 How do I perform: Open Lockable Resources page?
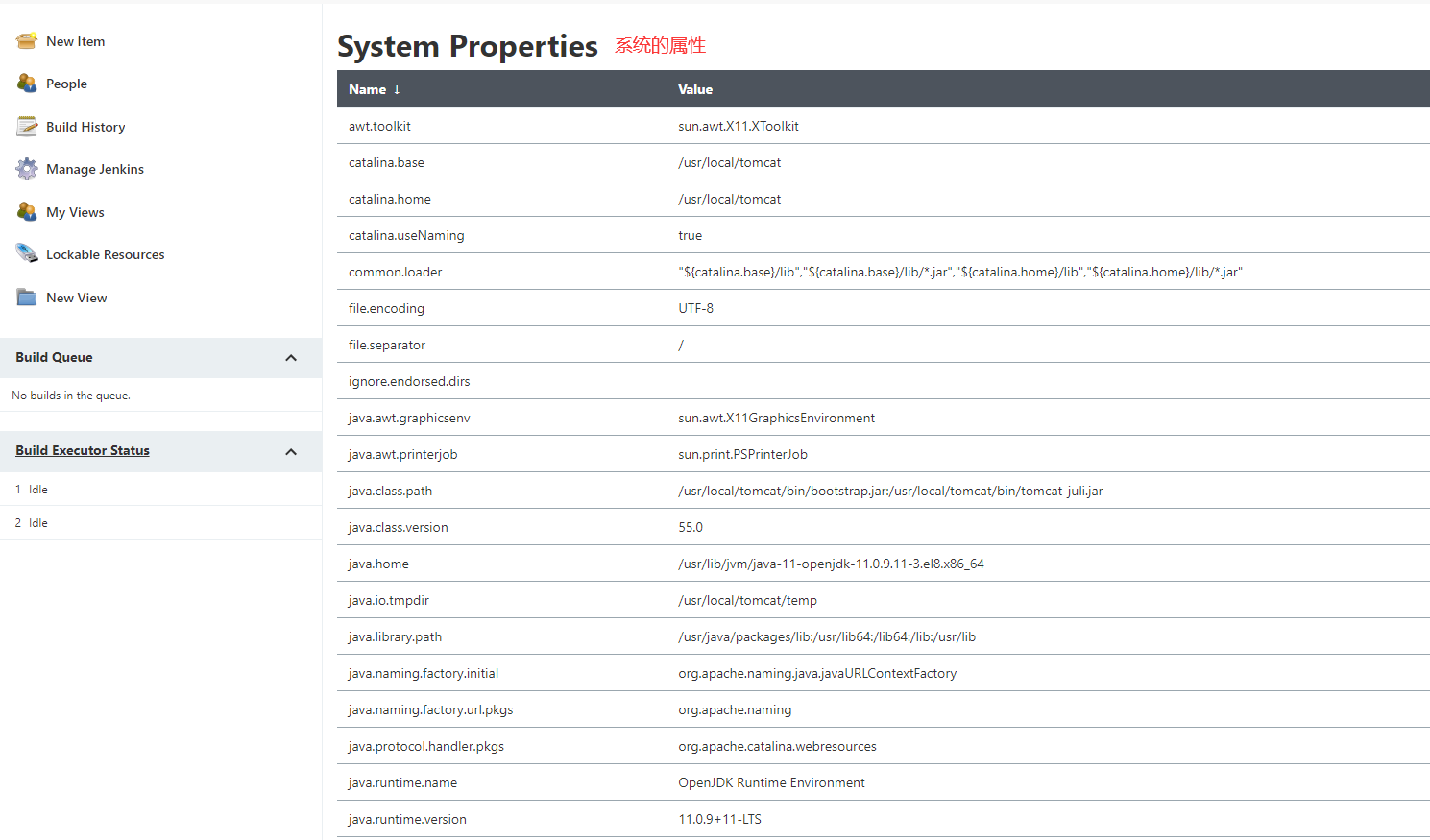[106, 254]
